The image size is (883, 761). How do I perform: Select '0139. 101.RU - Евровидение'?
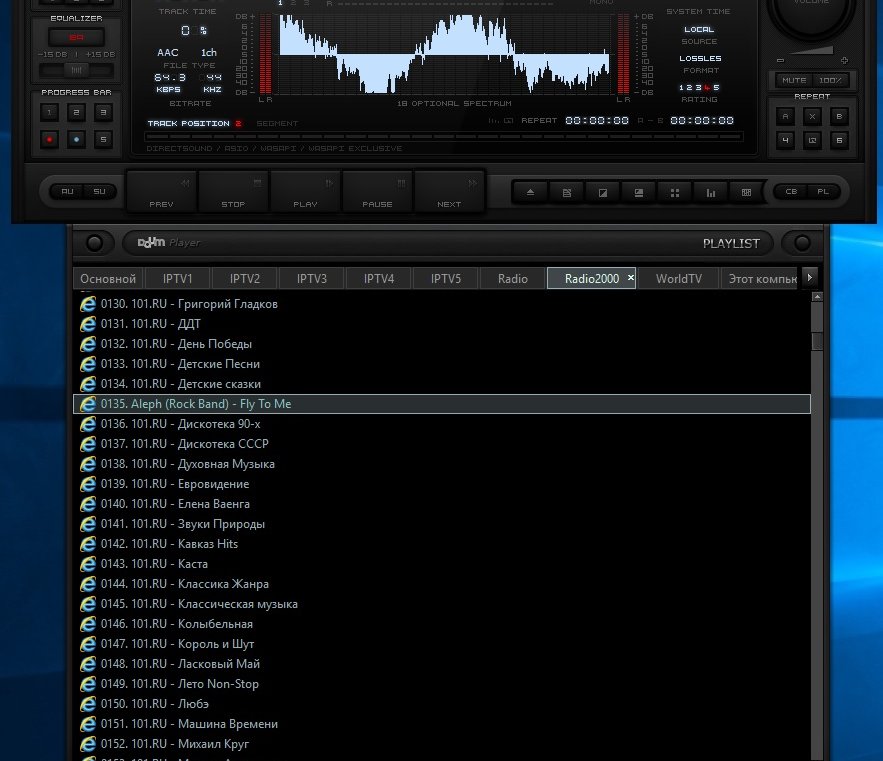[442, 484]
